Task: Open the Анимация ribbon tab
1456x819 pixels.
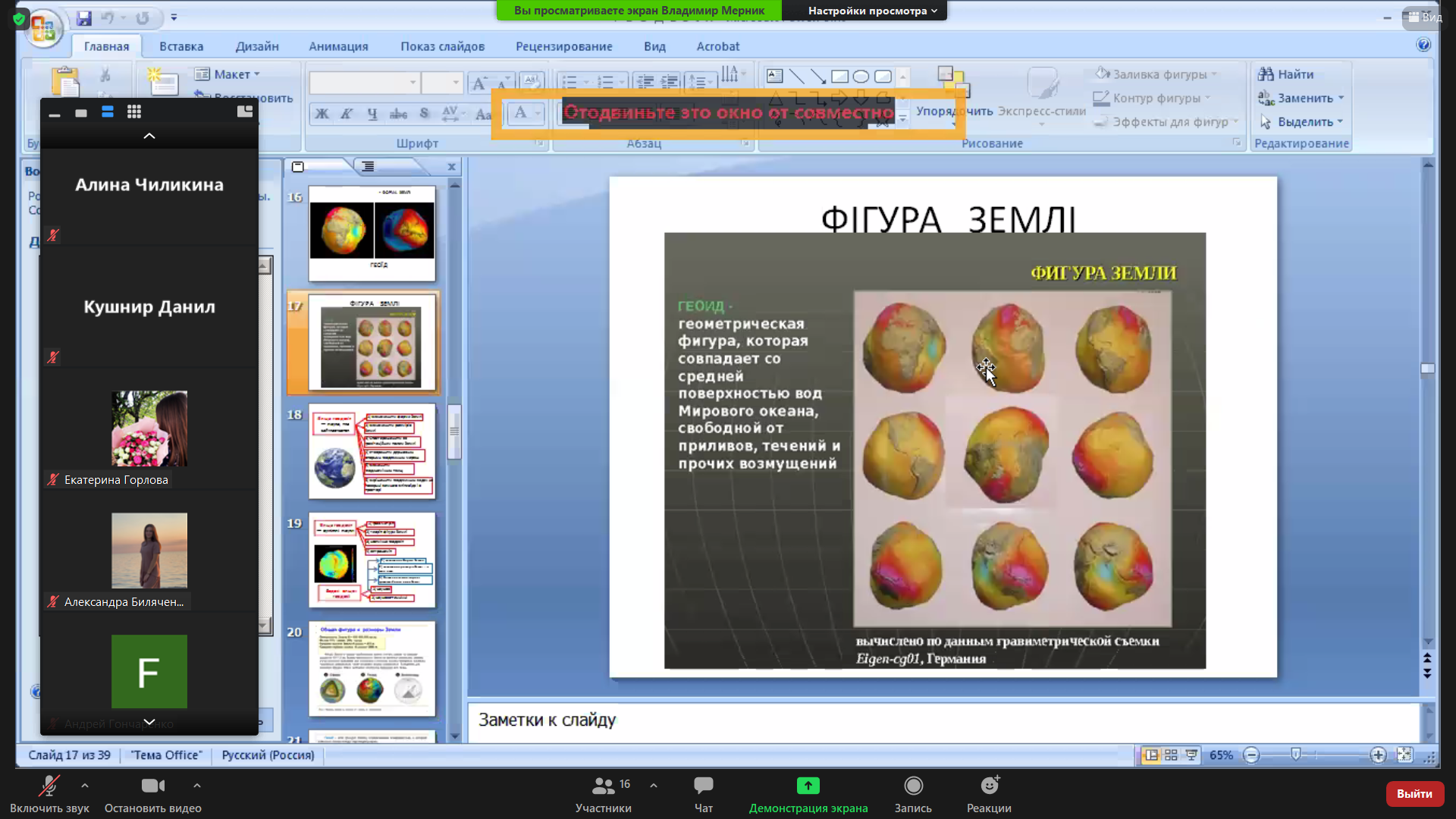Action: (x=338, y=46)
